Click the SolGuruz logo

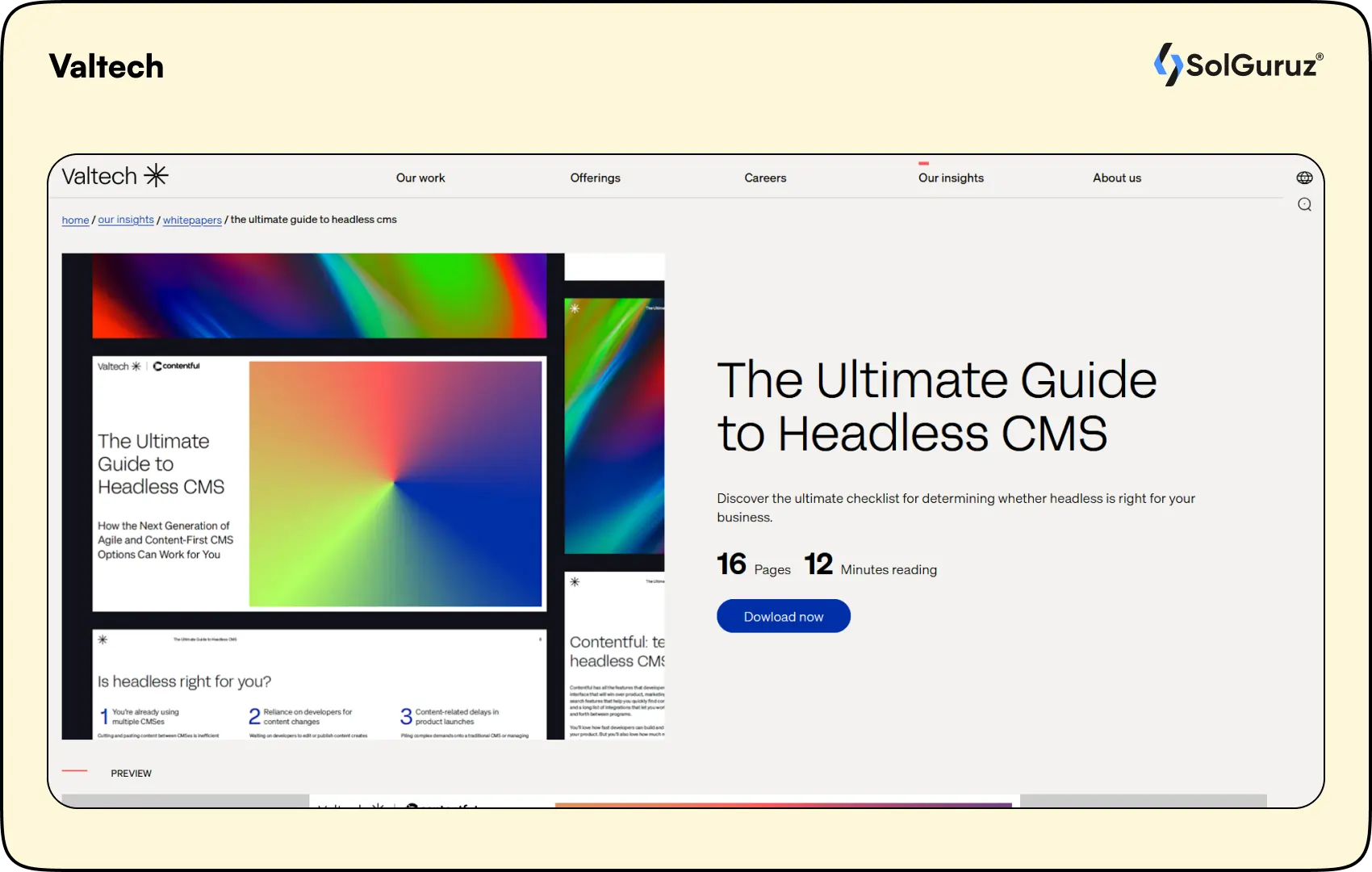point(1238,65)
